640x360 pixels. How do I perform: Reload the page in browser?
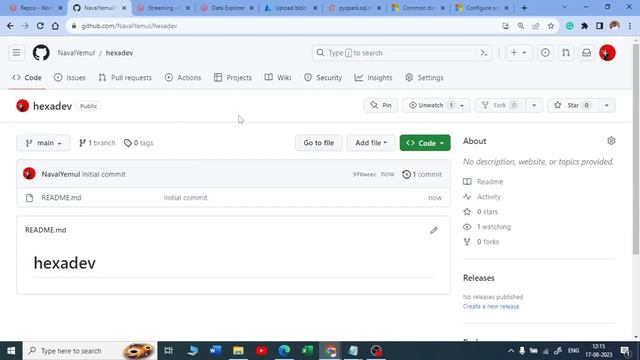point(40,26)
